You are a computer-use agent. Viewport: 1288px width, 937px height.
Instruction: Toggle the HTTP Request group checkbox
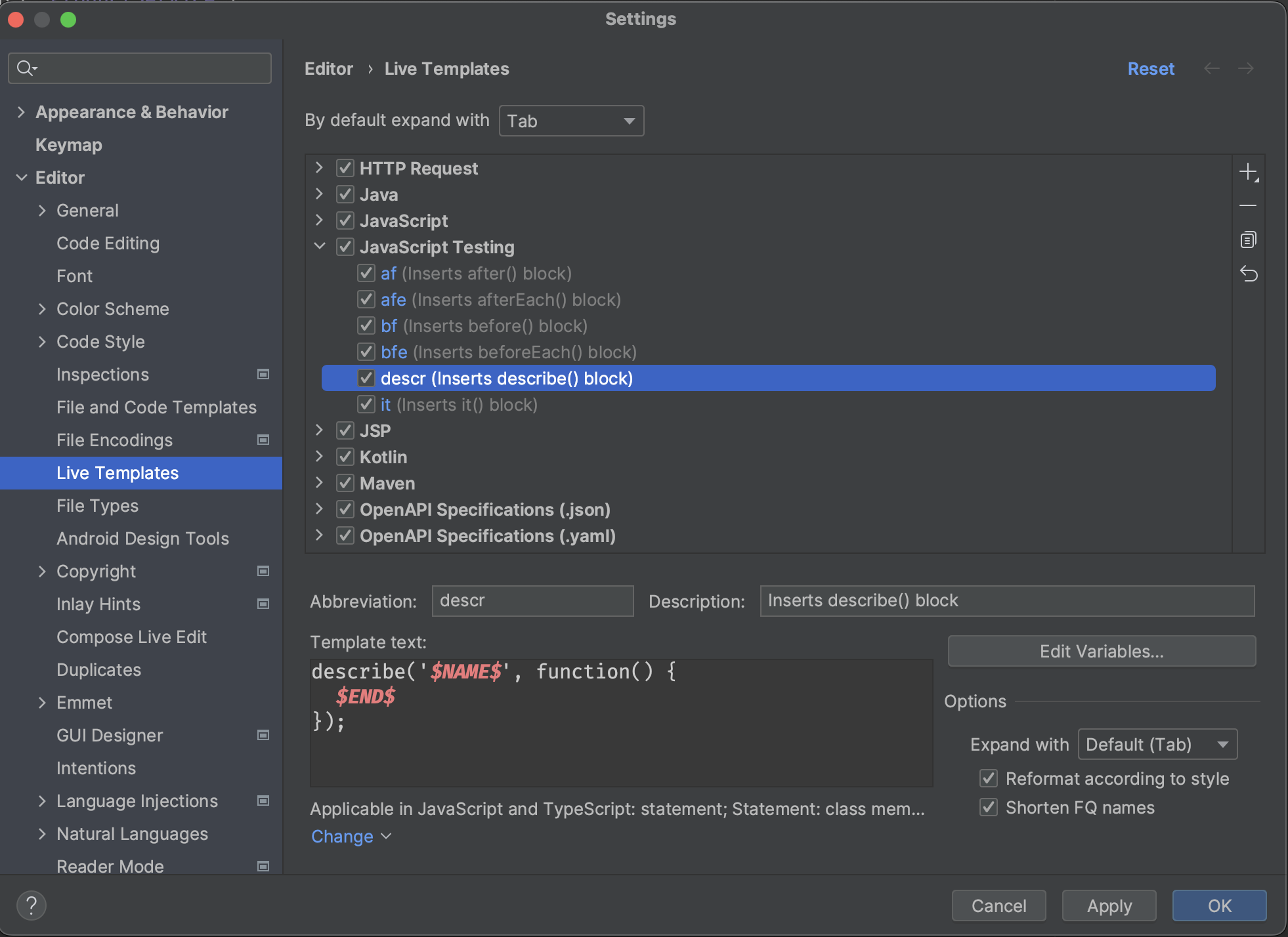pyautogui.click(x=345, y=168)
